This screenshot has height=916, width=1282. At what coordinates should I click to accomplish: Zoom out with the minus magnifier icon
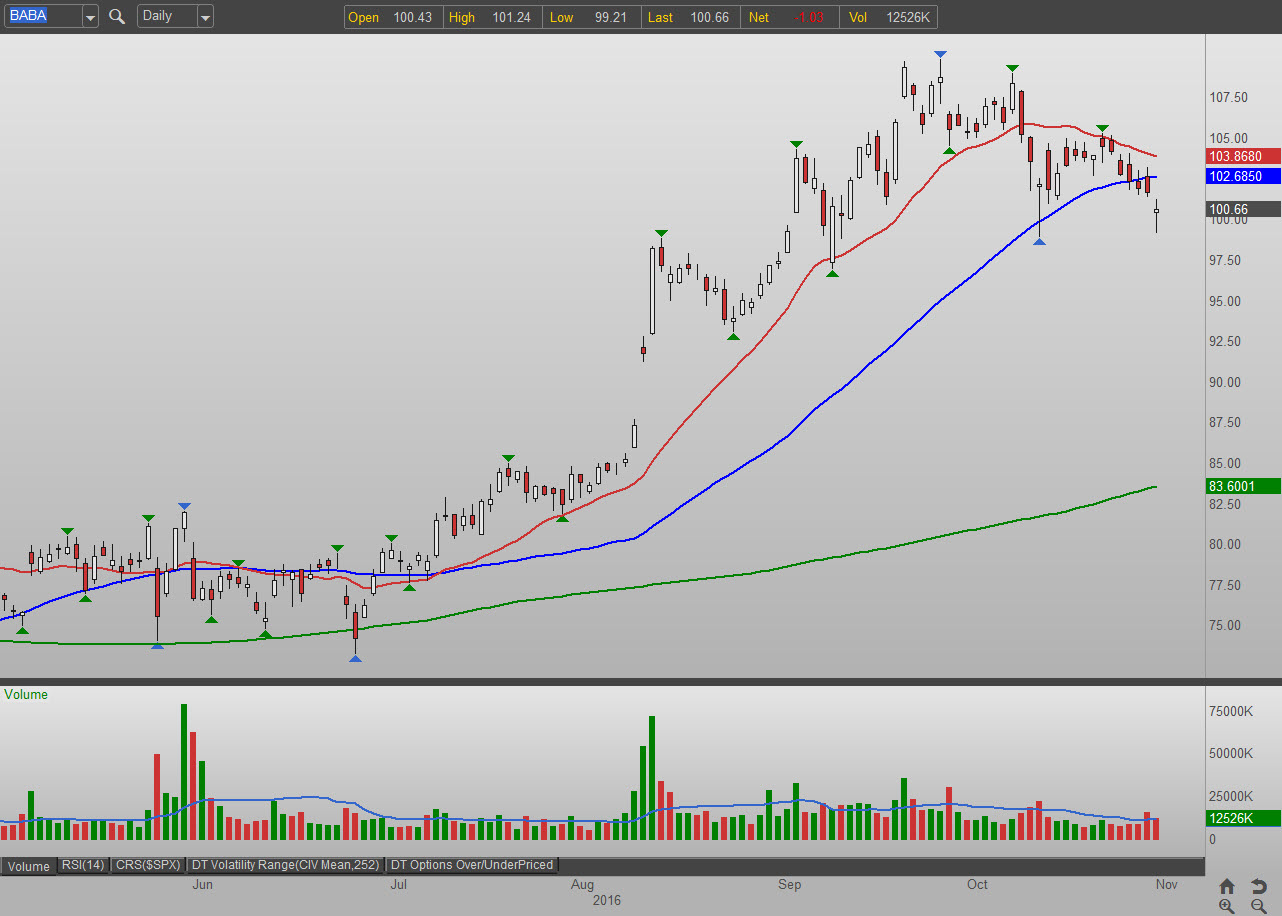pyautogui.click(x=1259, y=906)
